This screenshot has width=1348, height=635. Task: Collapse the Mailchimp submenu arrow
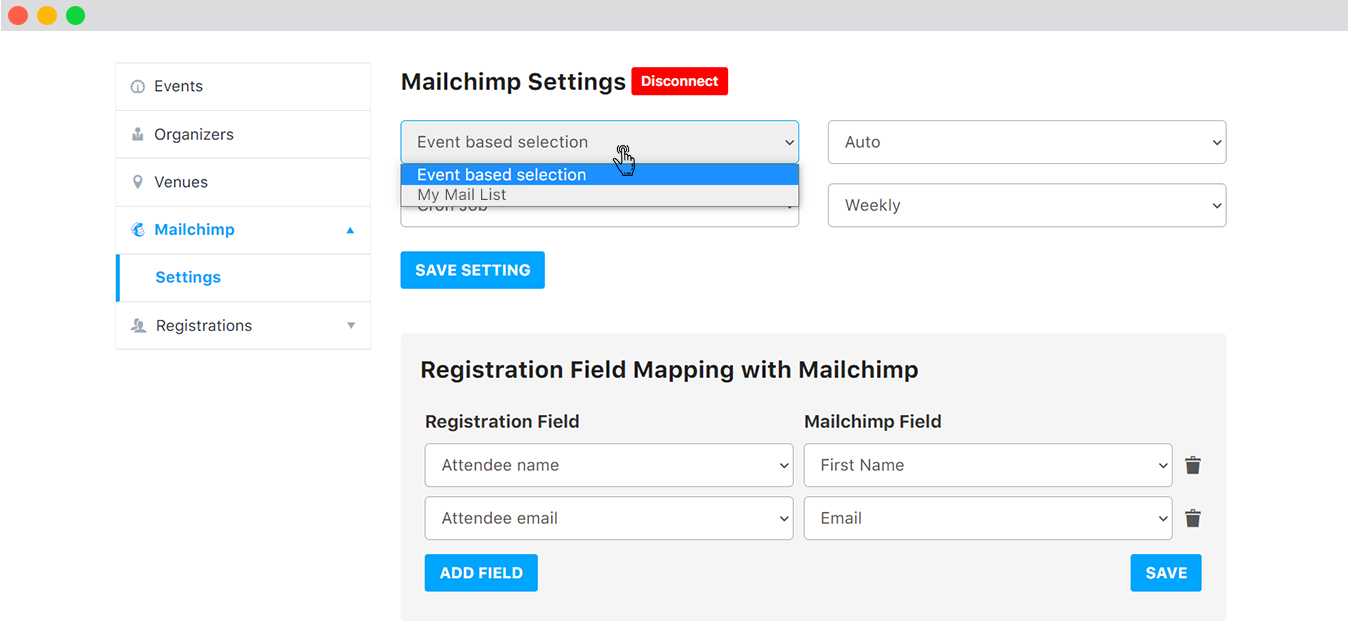350,230
